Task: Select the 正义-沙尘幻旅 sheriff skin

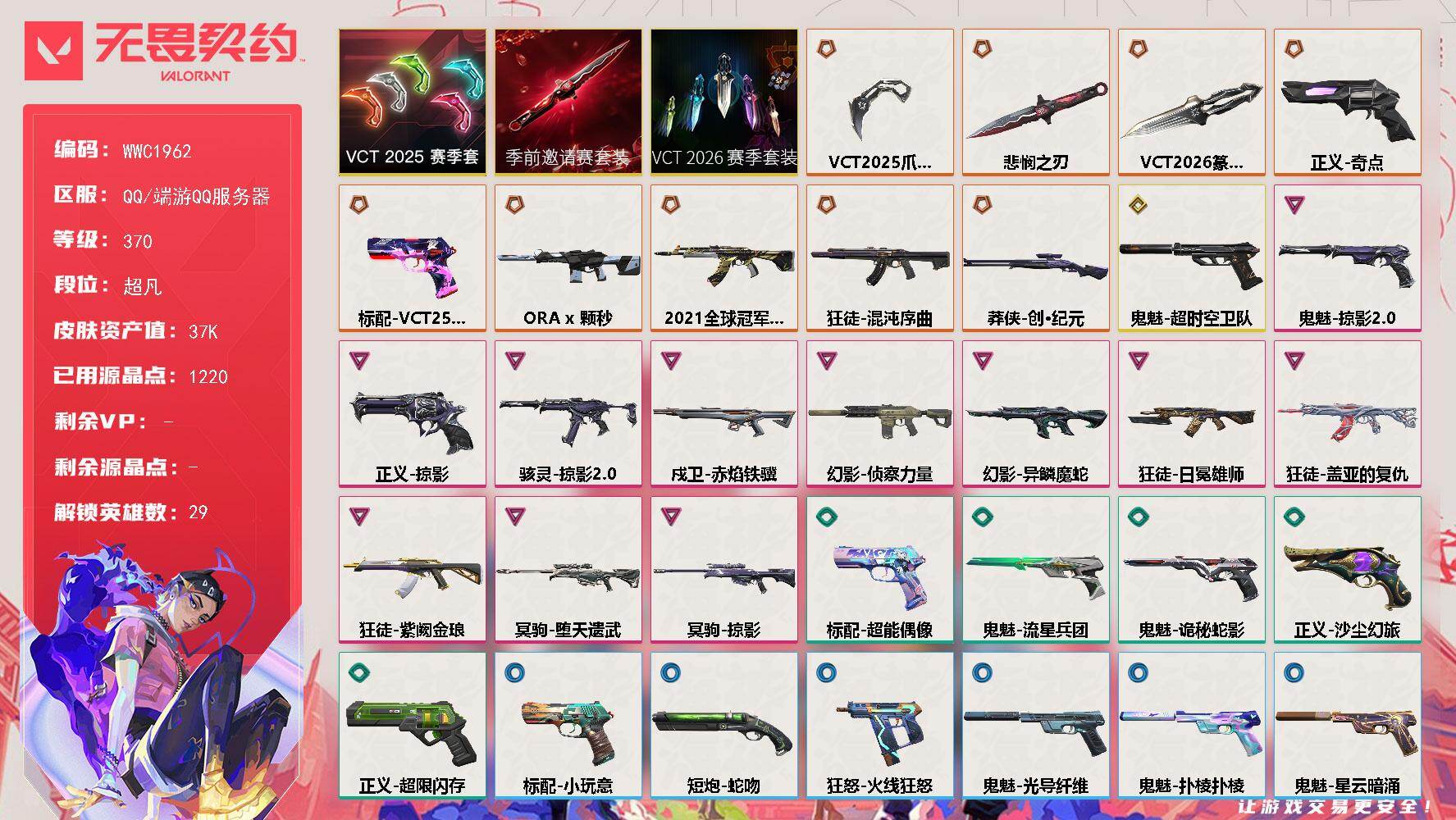Action: [x=1347, y=569]
